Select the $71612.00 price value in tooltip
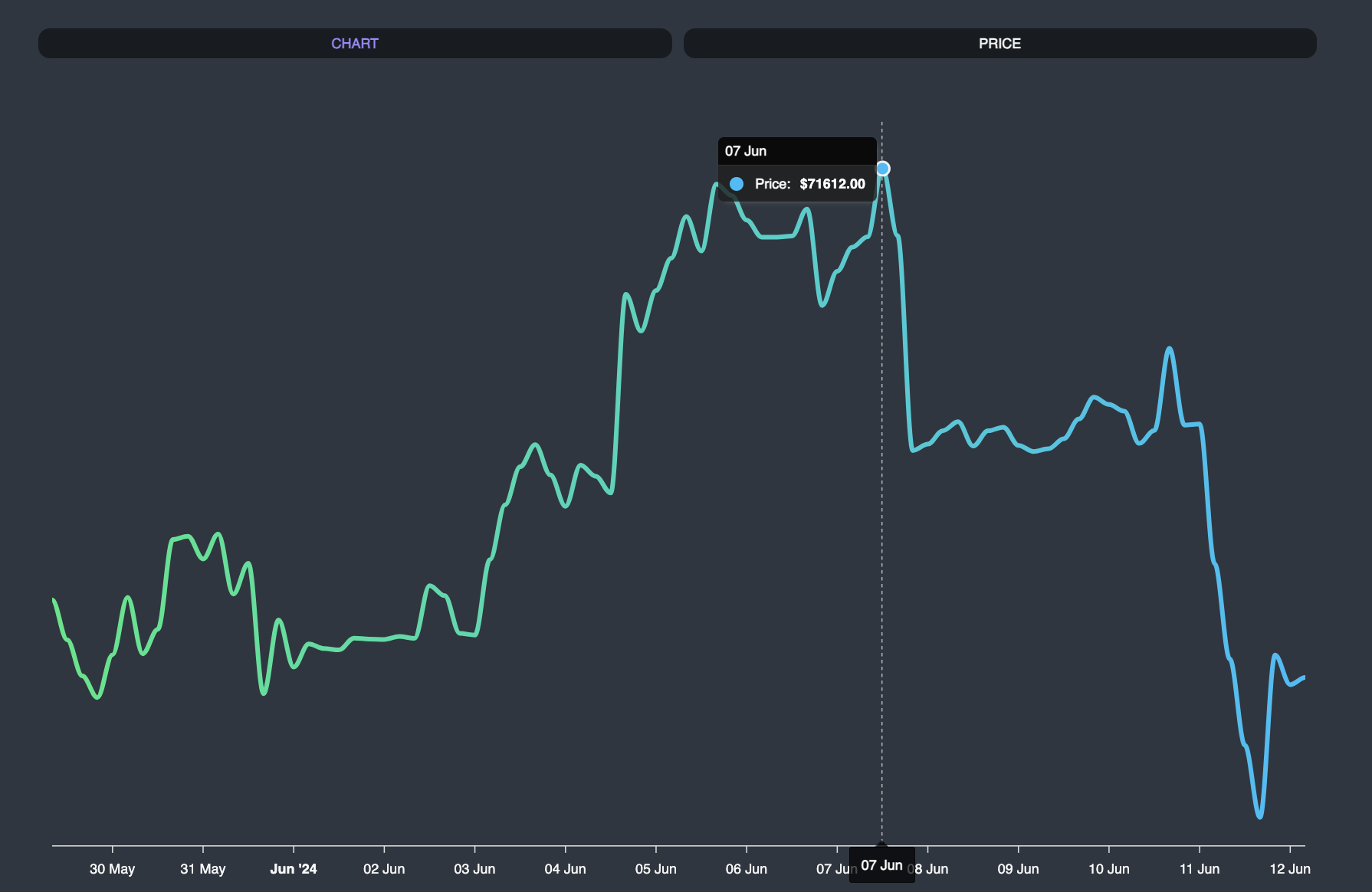1372x892 pixels. (x=832, y=184)
